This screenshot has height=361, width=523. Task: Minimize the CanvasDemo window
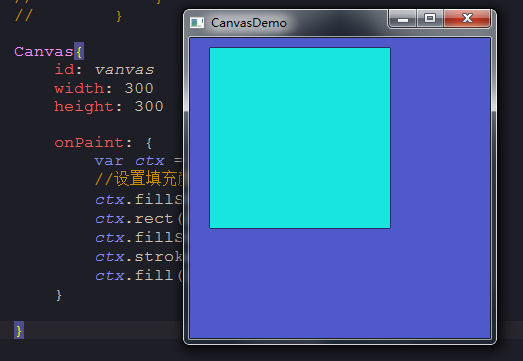coord(403,19)
